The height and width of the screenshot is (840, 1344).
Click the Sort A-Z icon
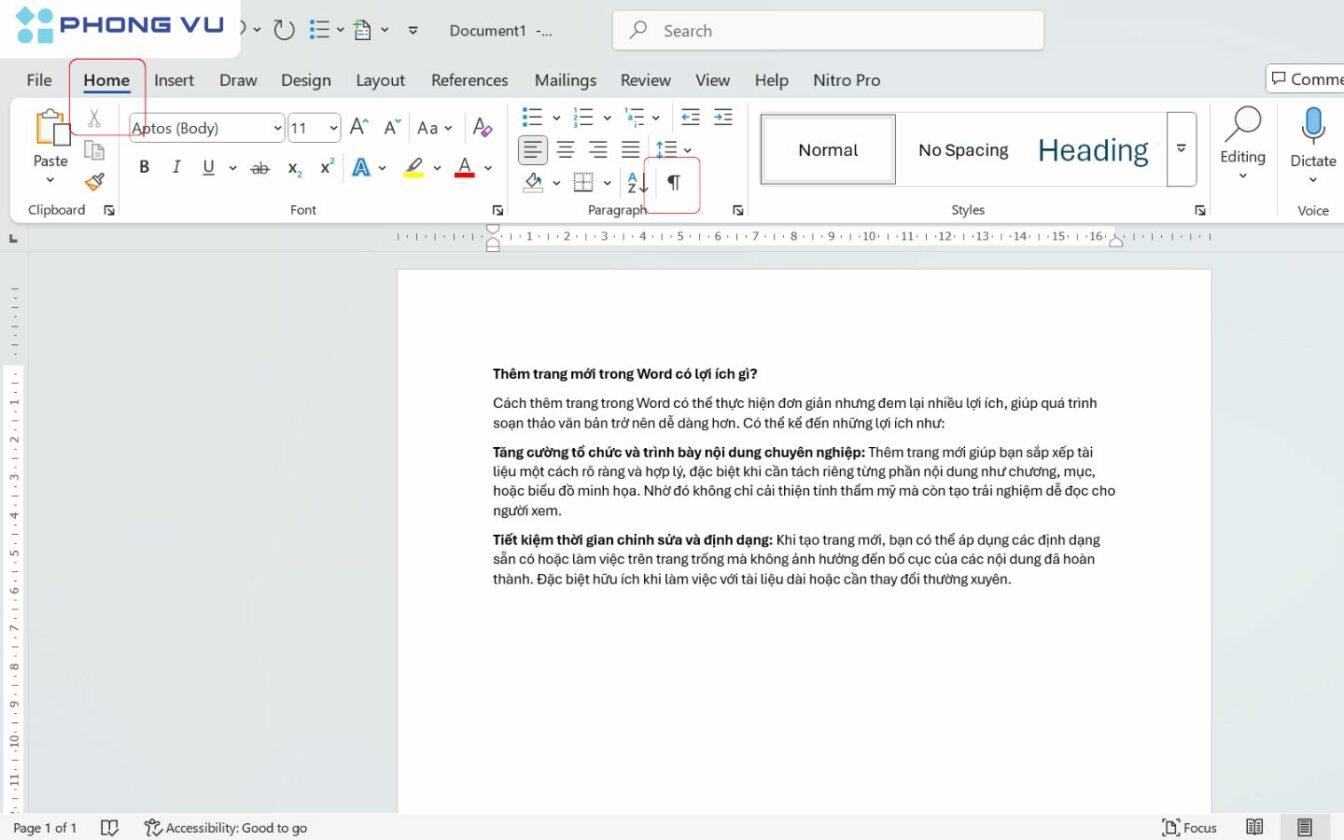coord(637,183)
